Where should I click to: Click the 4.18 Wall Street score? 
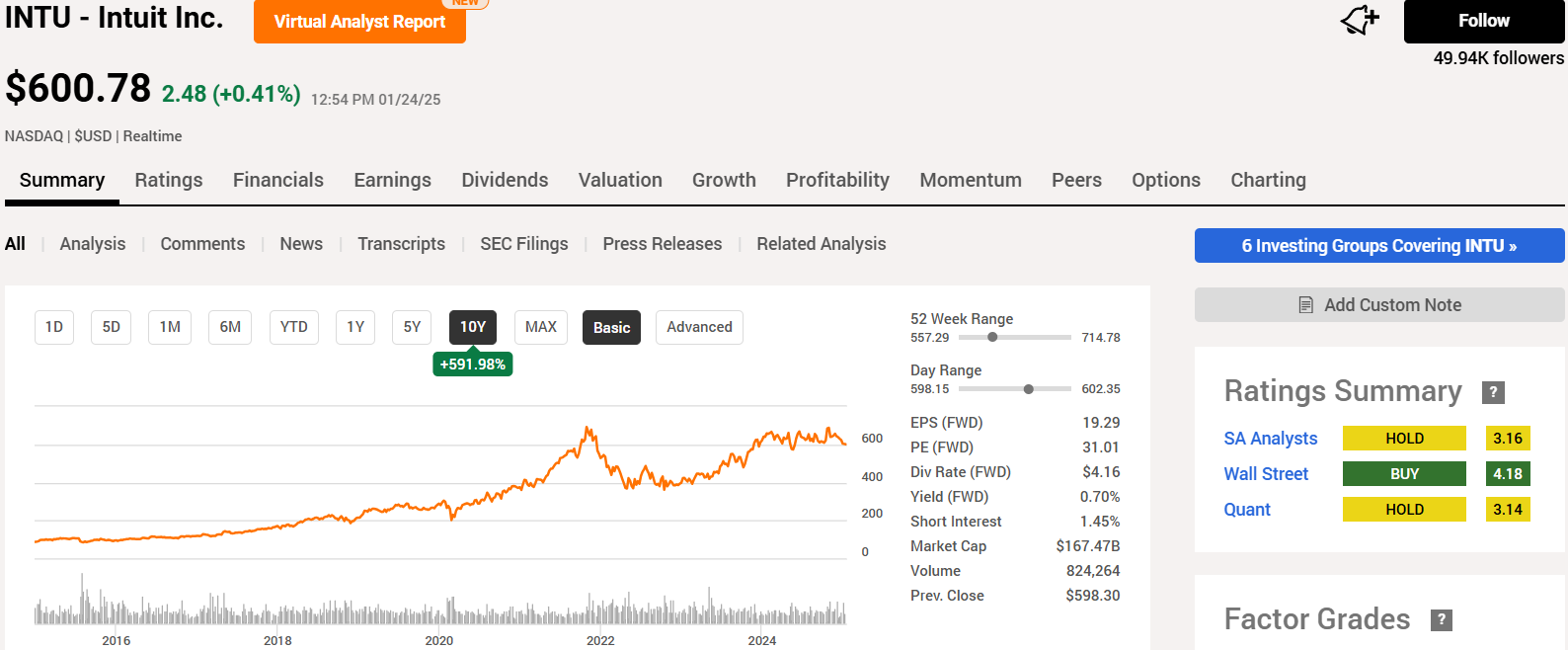pos(1508,474)
